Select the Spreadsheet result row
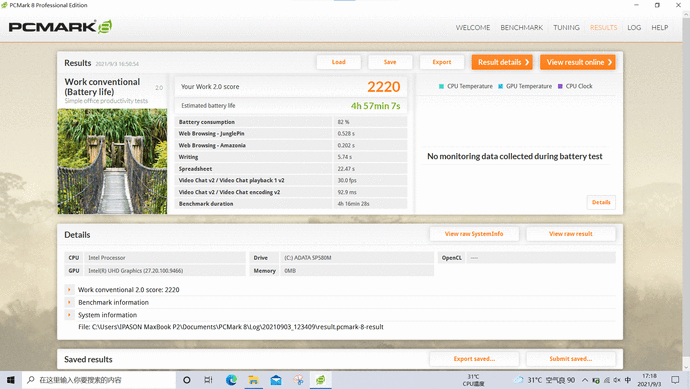Screen dimensions: 690x389 pos(291,169)
